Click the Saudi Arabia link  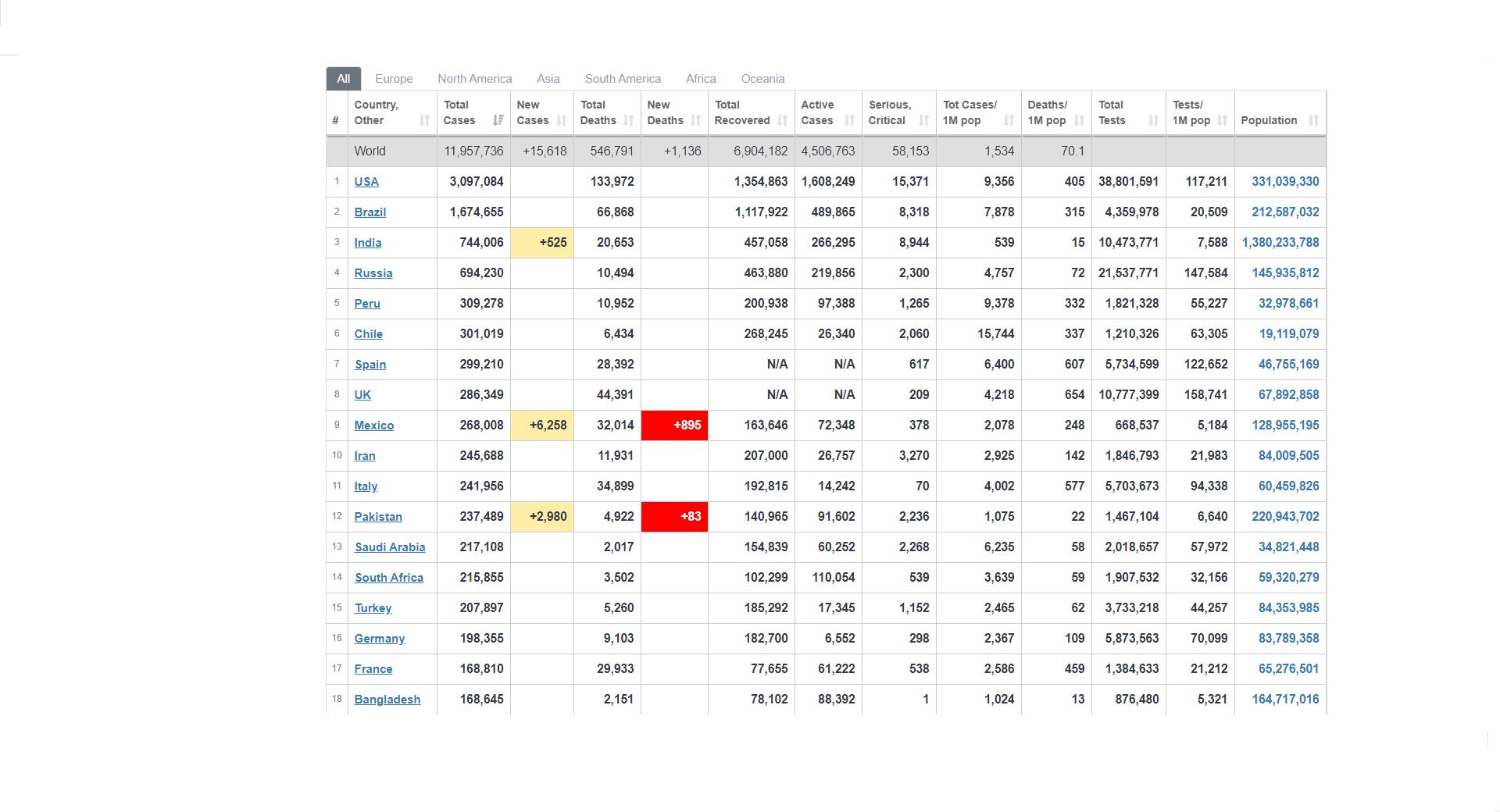tap(390, 547)
